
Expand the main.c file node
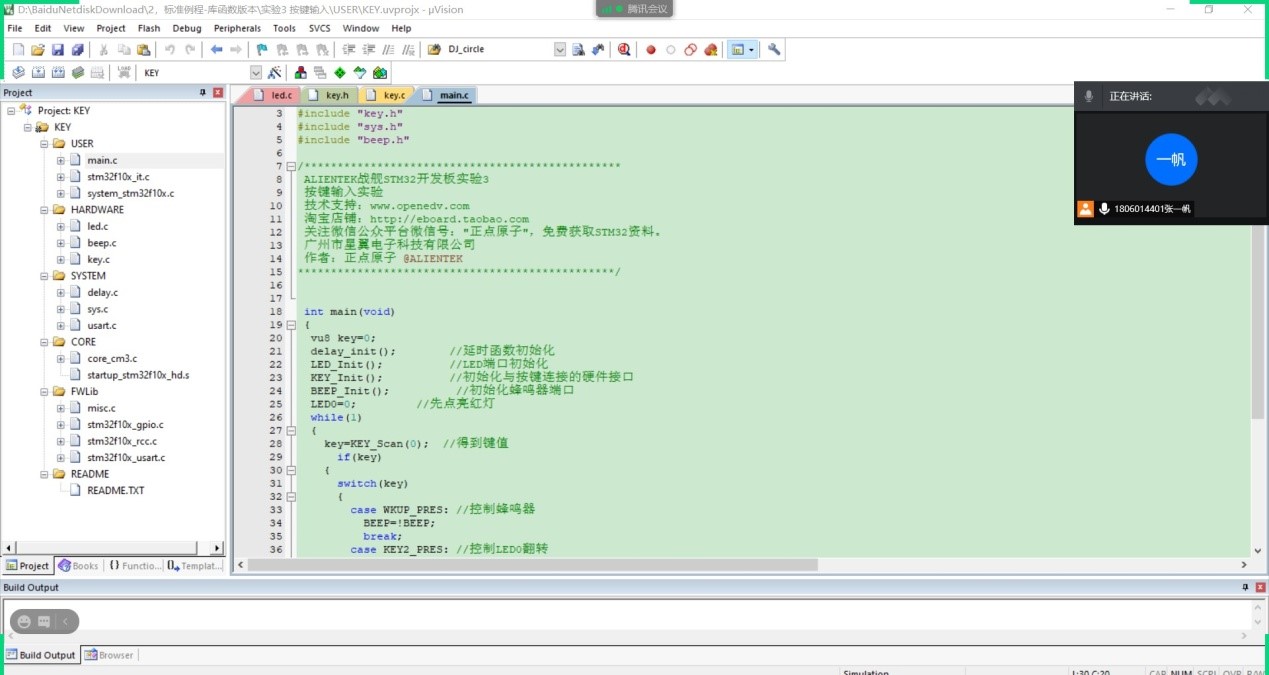click(x=61, y=160)
